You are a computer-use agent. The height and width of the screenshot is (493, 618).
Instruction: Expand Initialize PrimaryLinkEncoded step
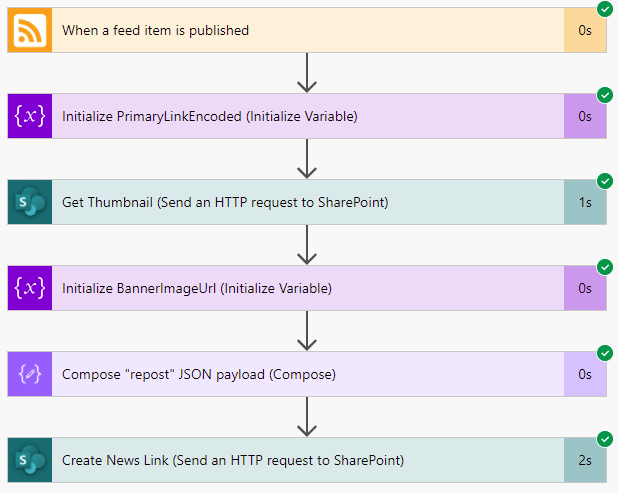307,116
